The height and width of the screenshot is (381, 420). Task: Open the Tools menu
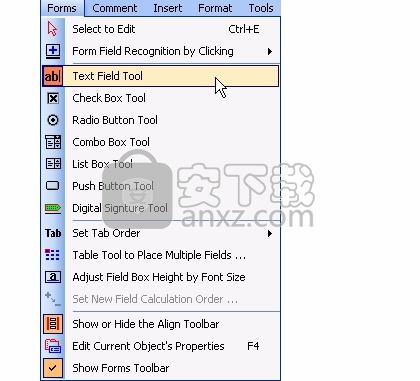(x=261, y=8)
